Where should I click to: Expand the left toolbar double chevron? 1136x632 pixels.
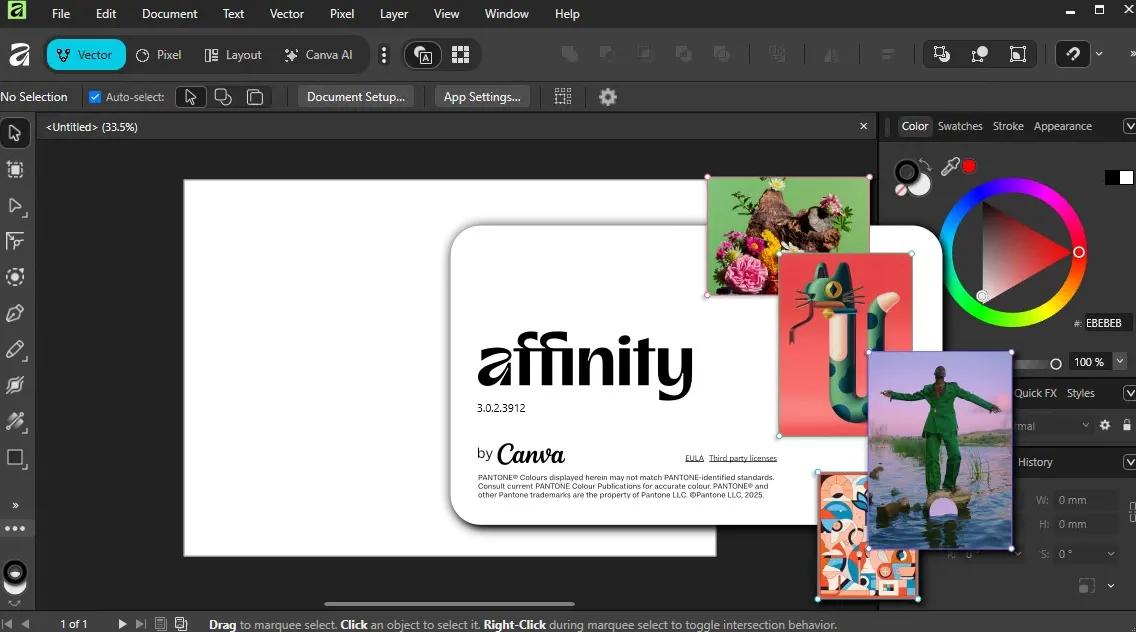click(15, 505)
